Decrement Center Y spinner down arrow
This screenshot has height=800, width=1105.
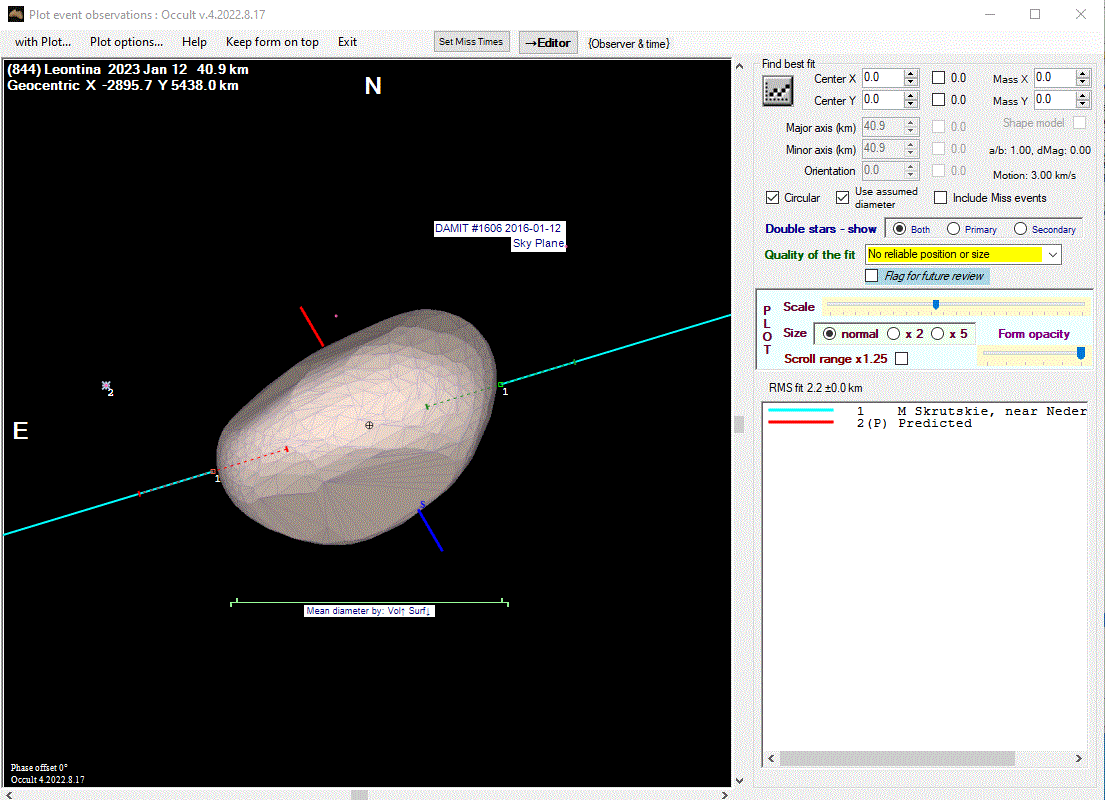tap(910, 104)
